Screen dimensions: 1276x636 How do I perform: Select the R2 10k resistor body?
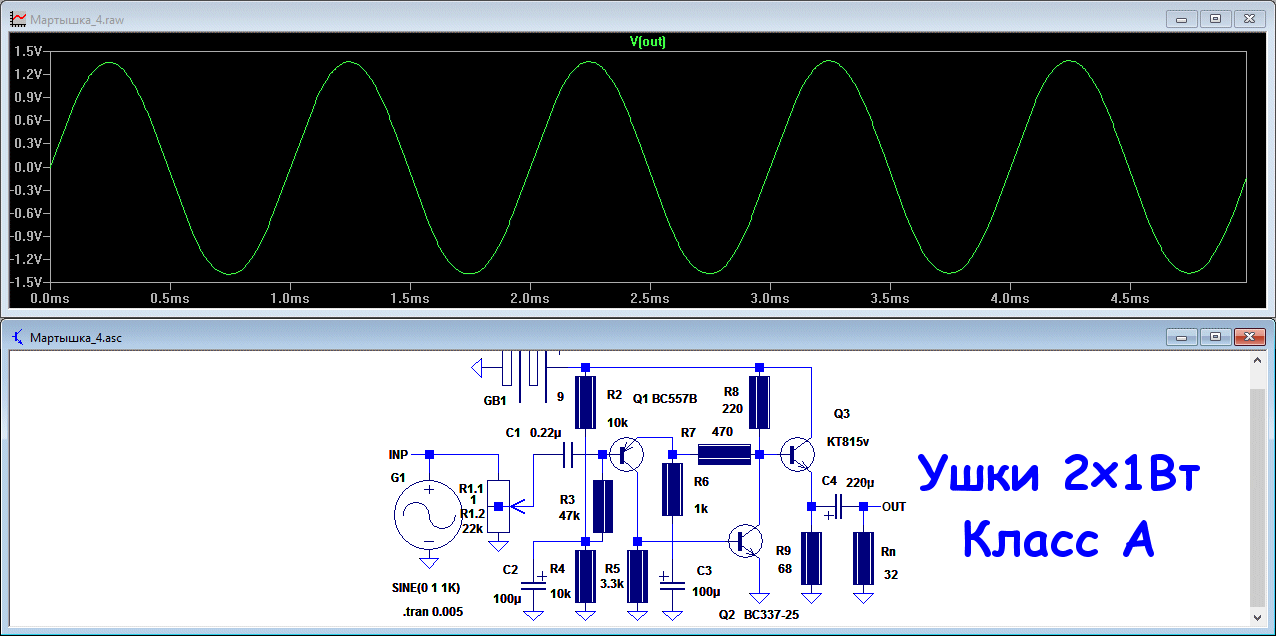click(586, 402)
